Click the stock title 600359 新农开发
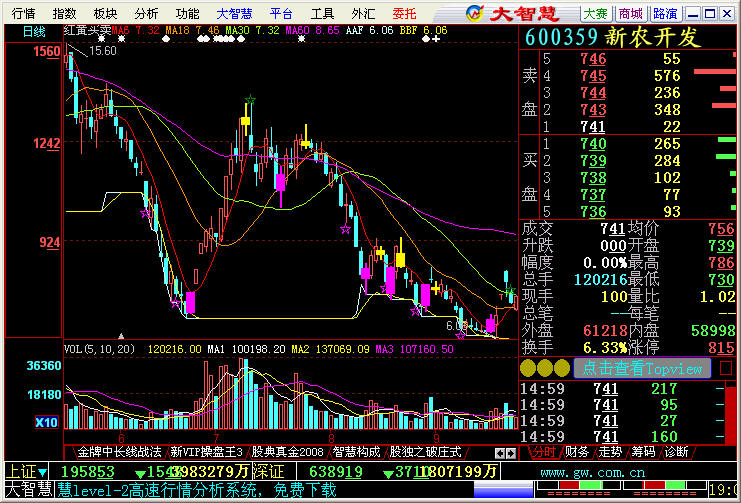The width and height of the screenshot is (741, 503). pyautogui.click(x=612, y=37)
